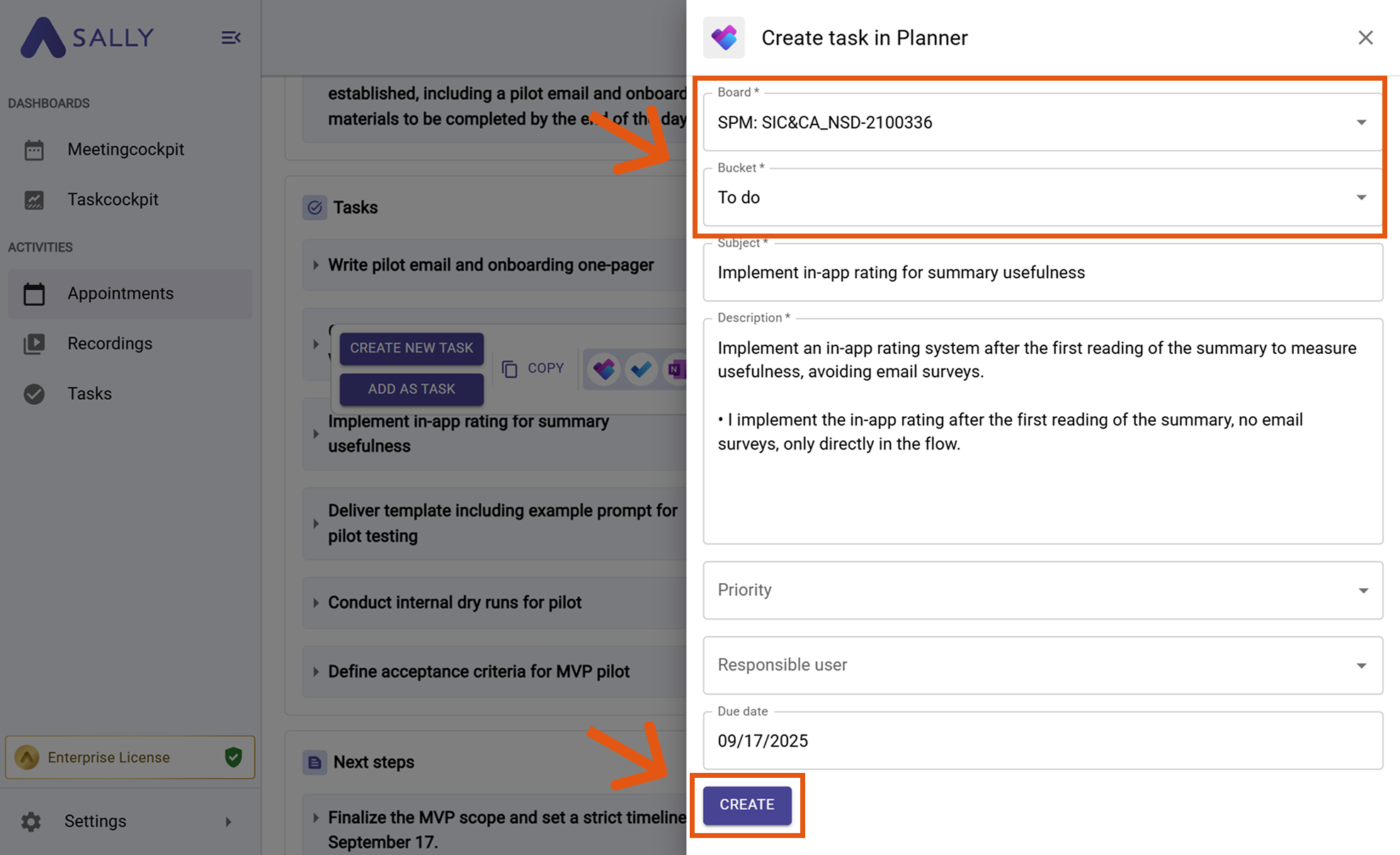Click the ADD AS TASK button

(411, 389)
